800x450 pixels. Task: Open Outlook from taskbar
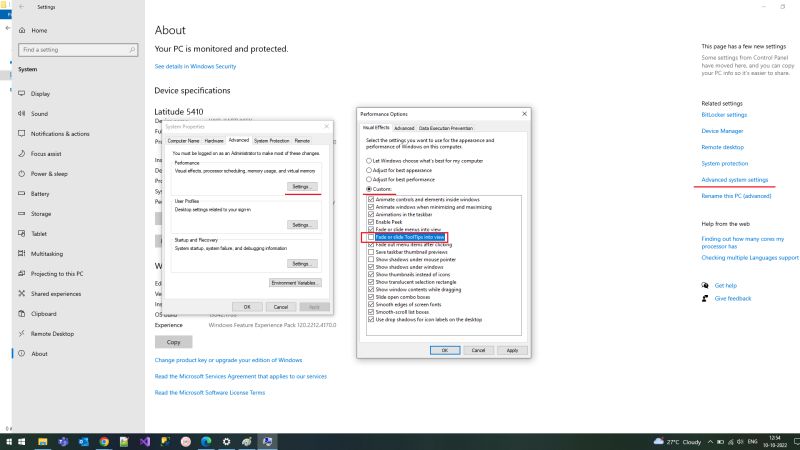pyautogui.click(x=84, y=442)
